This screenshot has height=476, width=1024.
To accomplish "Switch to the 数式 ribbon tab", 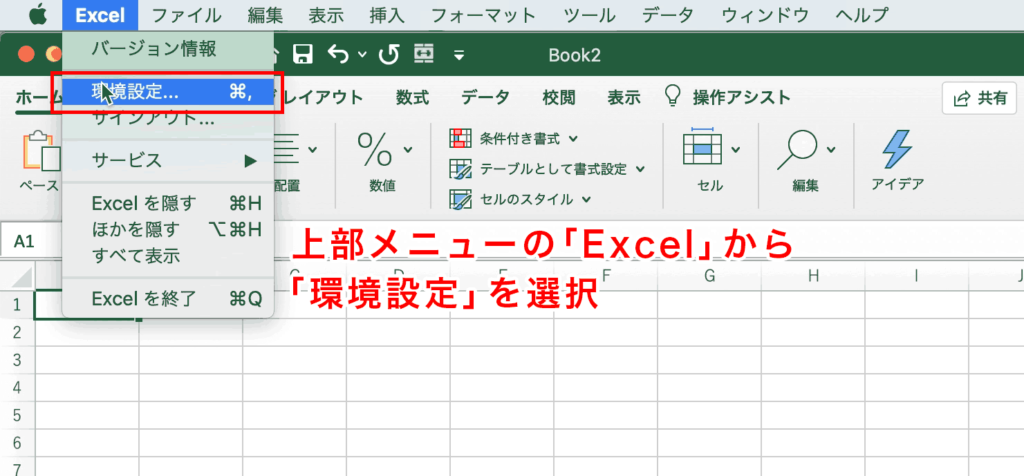I will pos(412,98).
